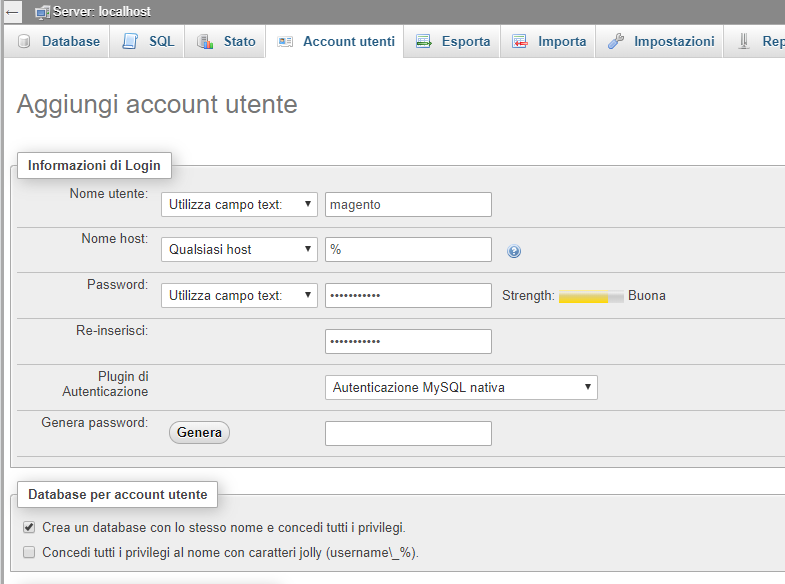Click the Importa tab's import icon
Screen dimensions: 785x584
520,41
